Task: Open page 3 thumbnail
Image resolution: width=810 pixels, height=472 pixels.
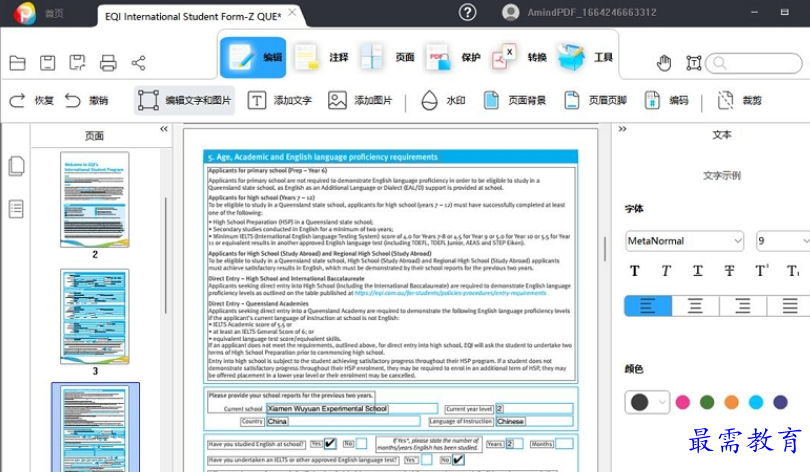Action: coord(95,317)
